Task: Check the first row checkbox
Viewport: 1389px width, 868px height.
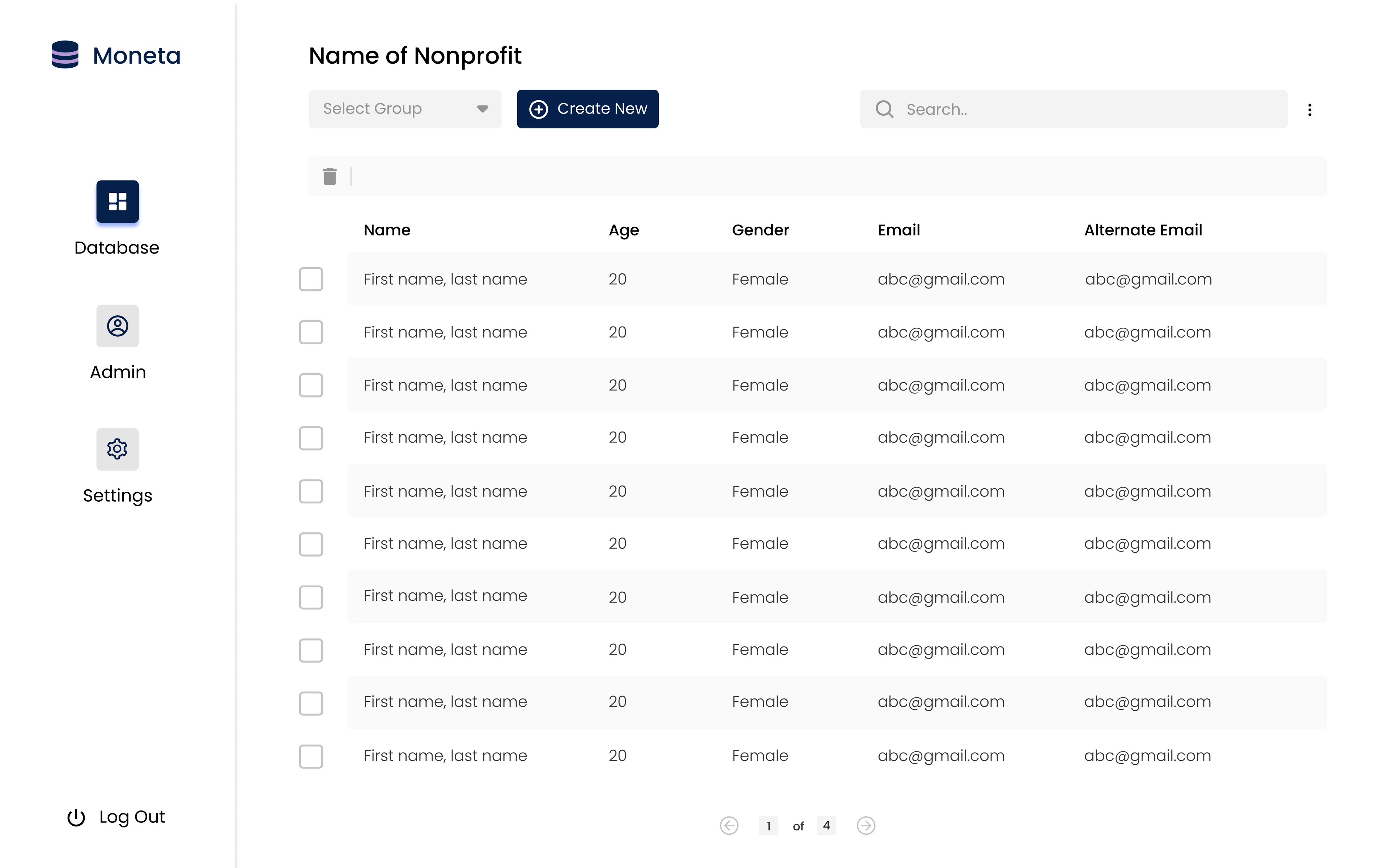Action: tap(311, 279)
